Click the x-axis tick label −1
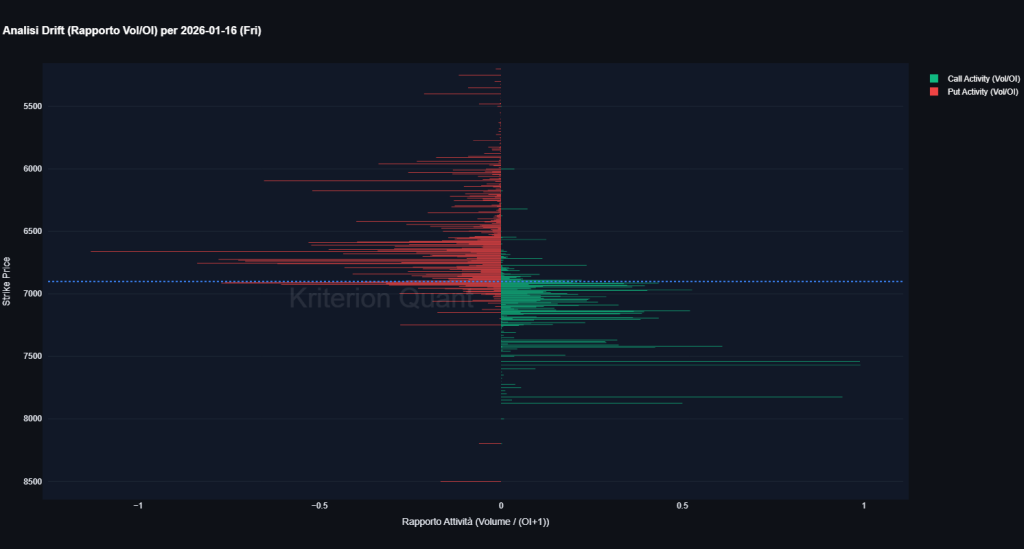 (x=138, y=506)
